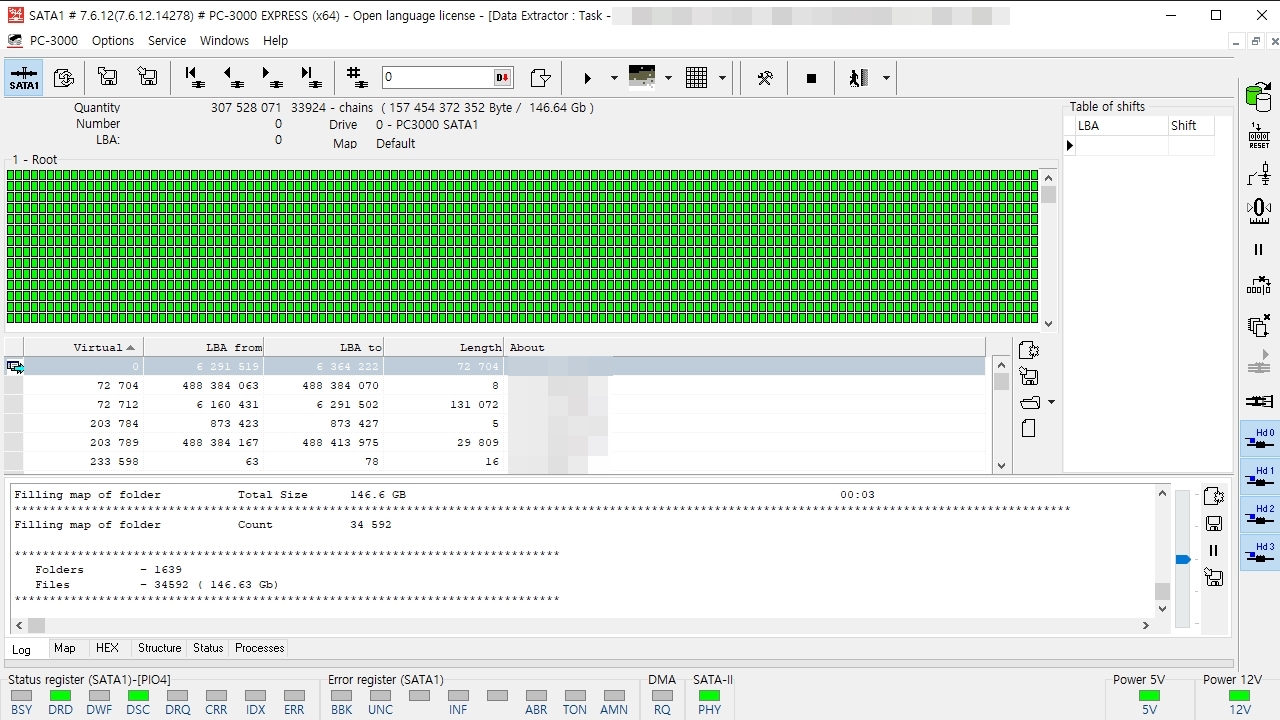Sort by the LBA from column header
Viewport: 1280px width, 720px height.
click(x=204, y=348)
